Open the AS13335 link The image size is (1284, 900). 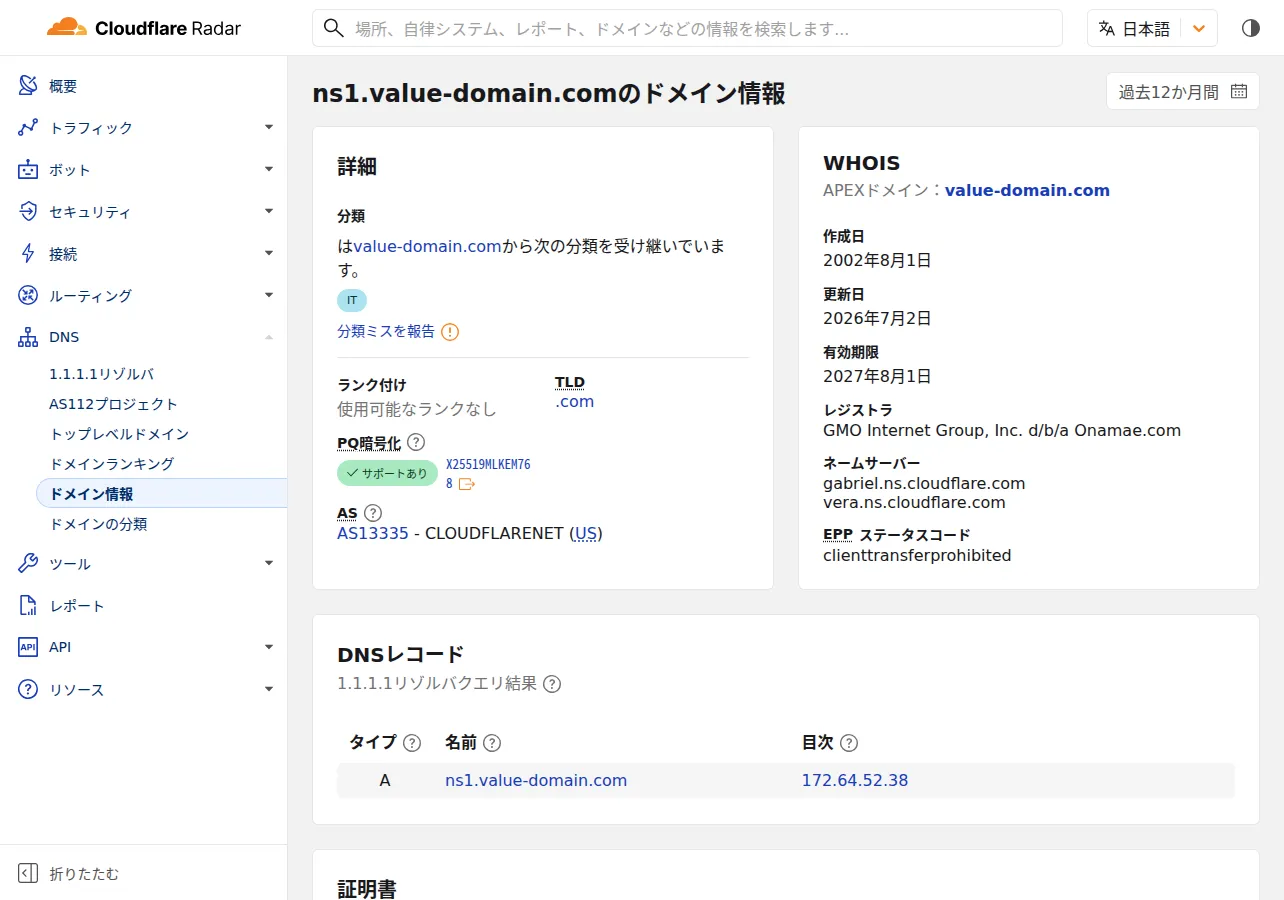point(373,534)
